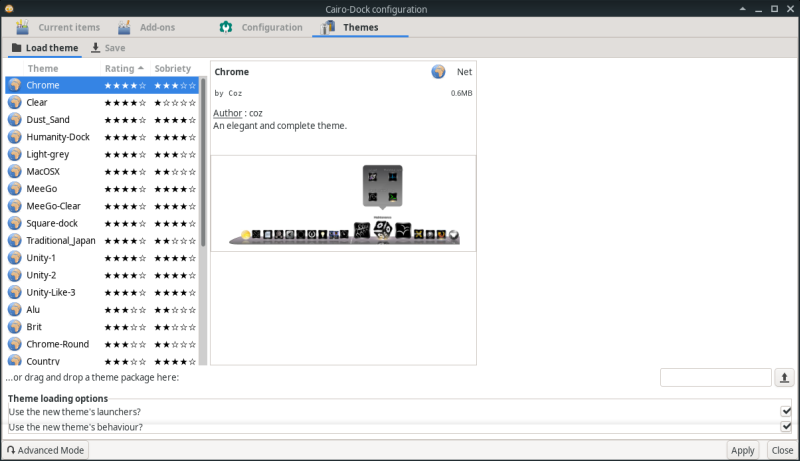Click the globe icon next to the Brit theme

15,326
